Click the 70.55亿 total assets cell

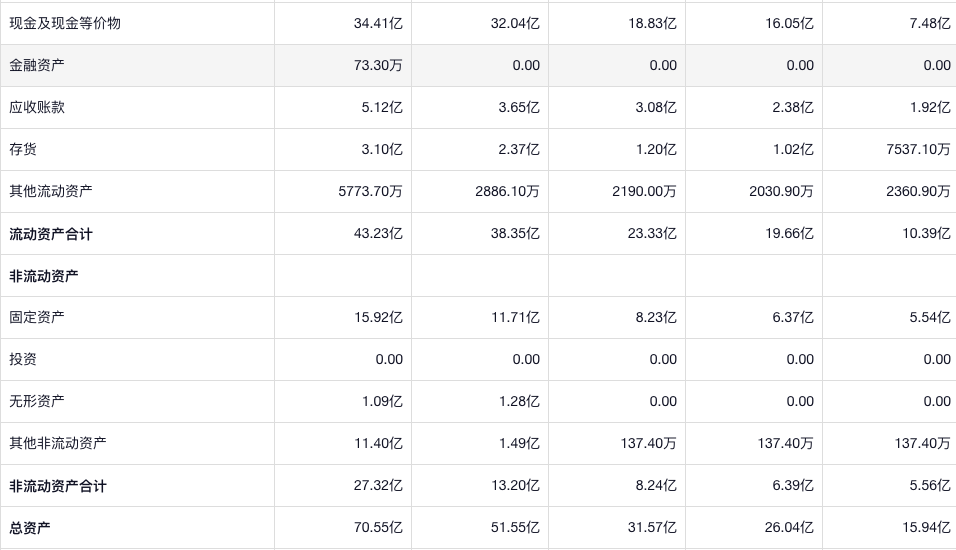pyautogui.click(x=378, y=528)
